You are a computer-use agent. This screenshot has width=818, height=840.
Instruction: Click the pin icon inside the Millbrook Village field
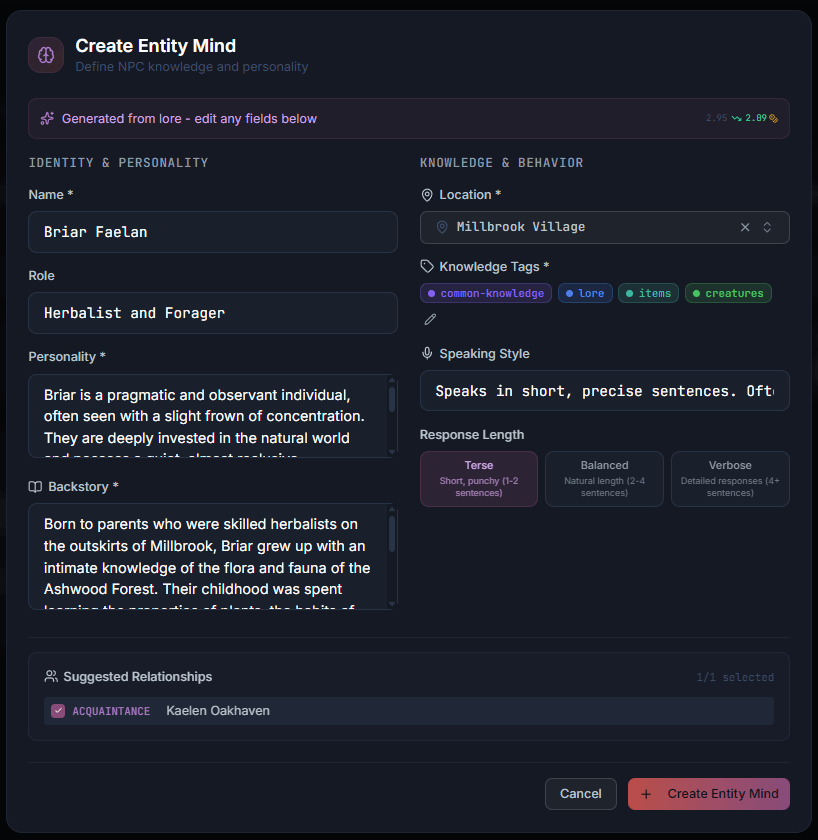coord(442,227)
